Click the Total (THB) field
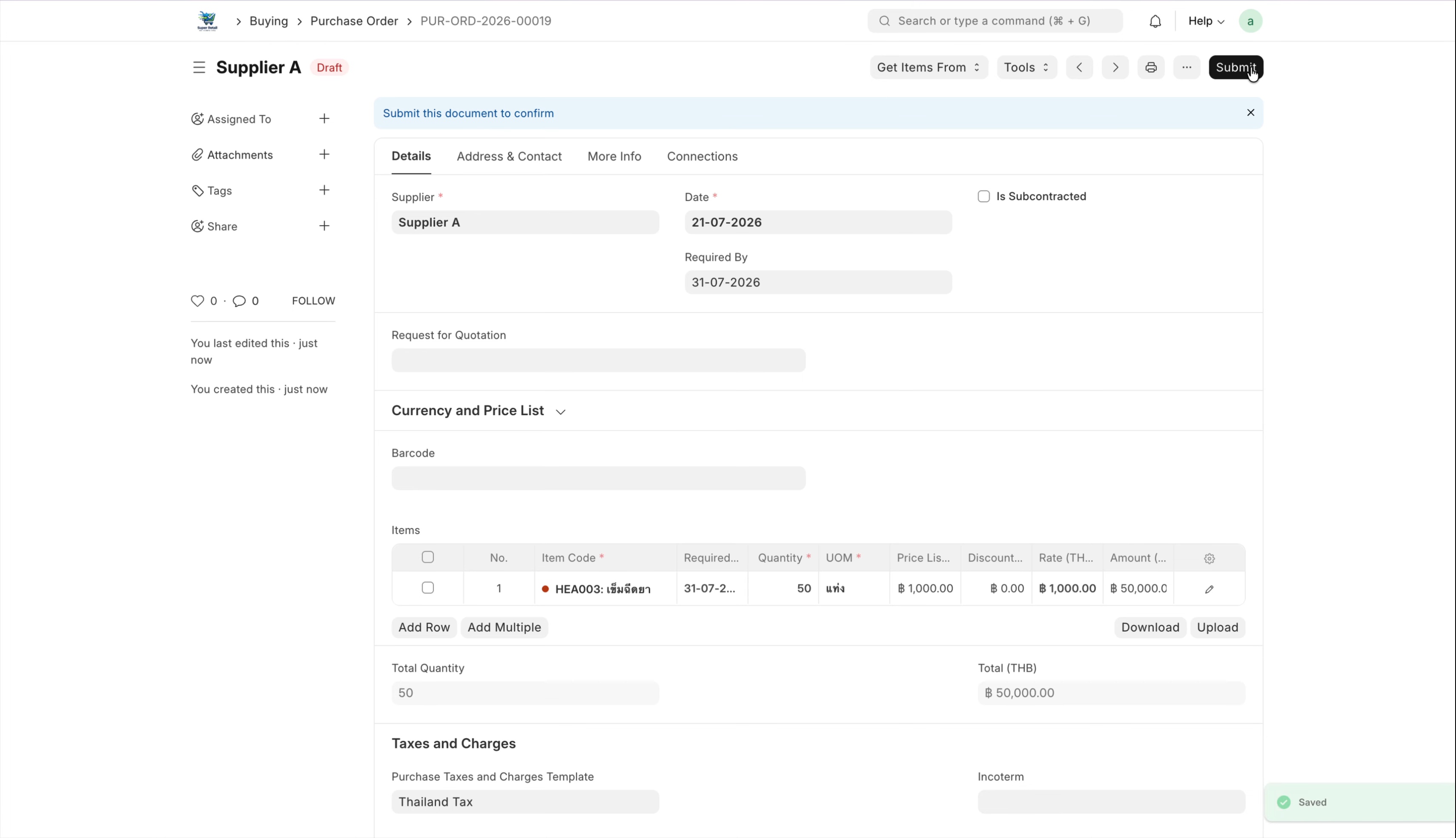Image resolution: width=1456 pixels, height=838 pixels. pyautogui.click(x=1112, y=693)
